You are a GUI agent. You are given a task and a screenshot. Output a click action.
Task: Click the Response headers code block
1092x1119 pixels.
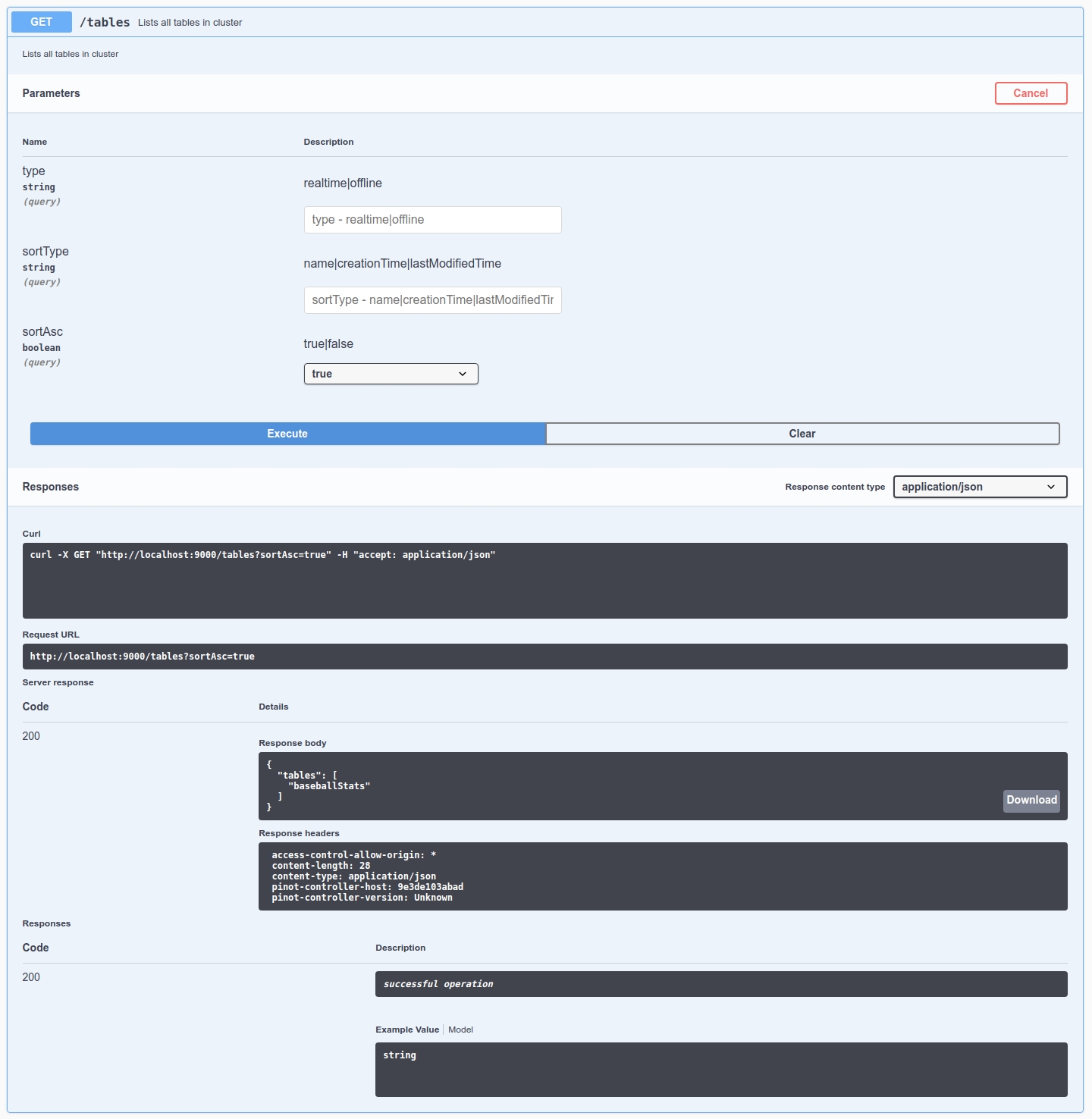[662, 876]
